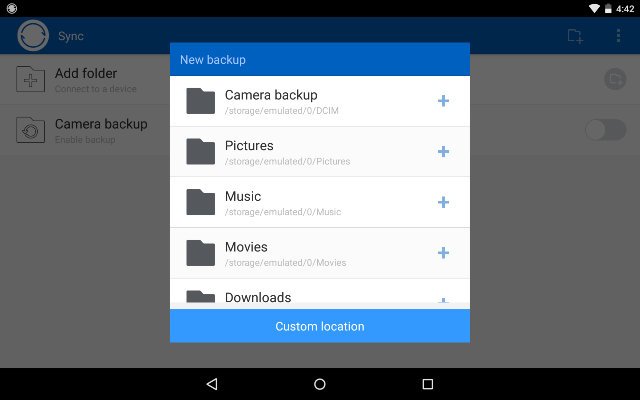Click the Sync title text in app bar
Screen dimensions: 640x400
pyautogui.click(x=71, y=36)
